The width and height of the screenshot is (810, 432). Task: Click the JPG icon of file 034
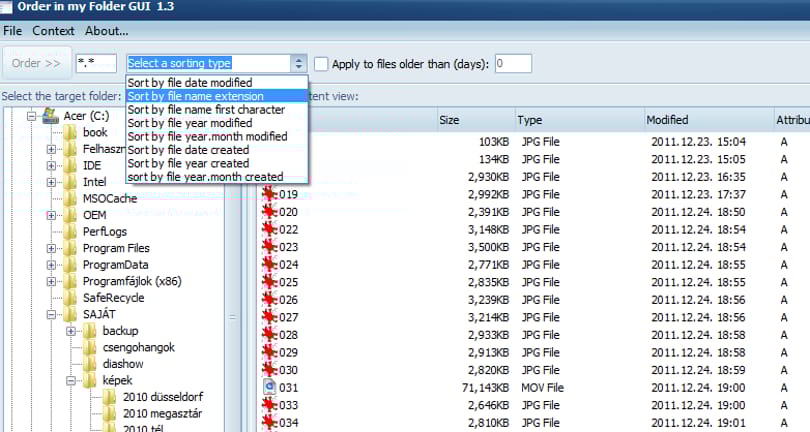(270, 423)
